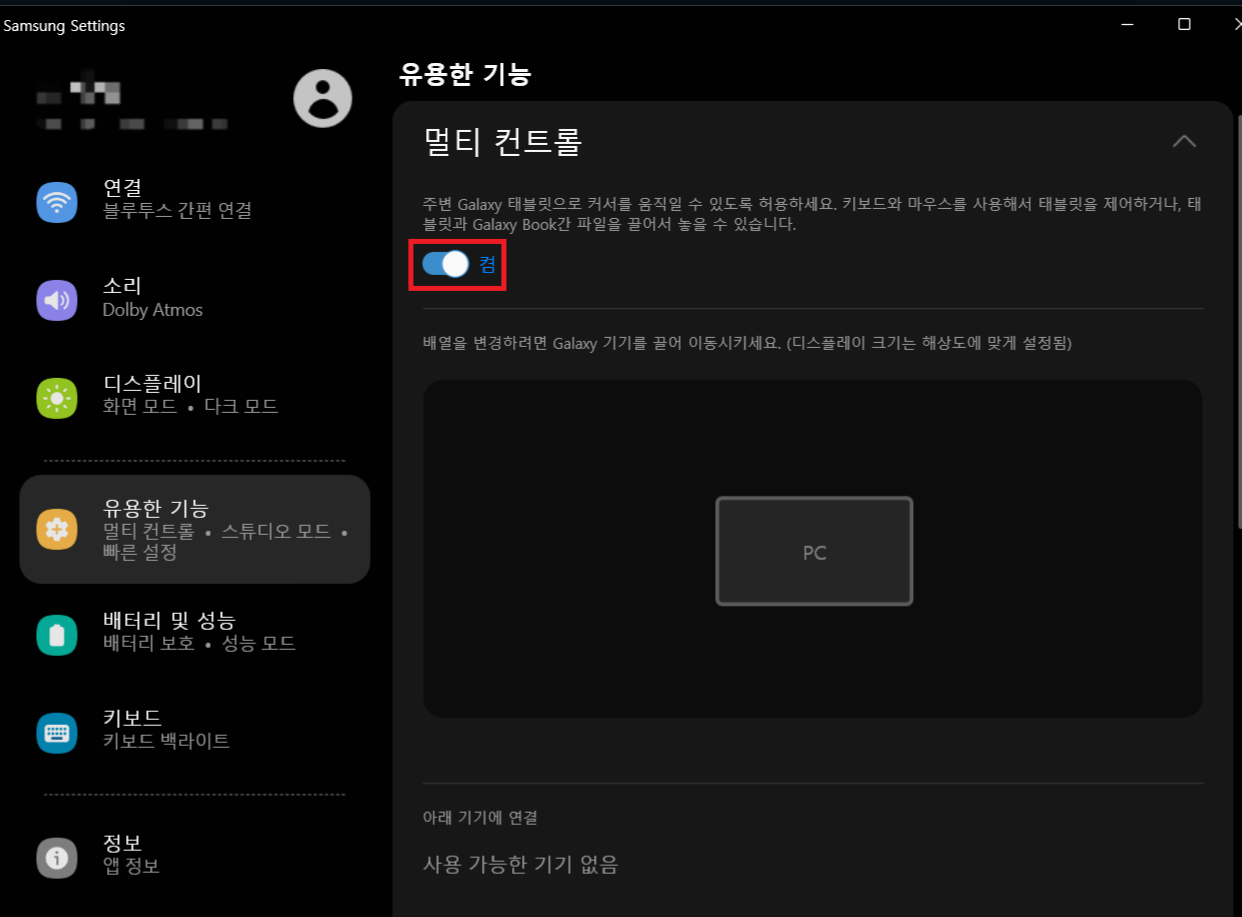Image resolution: width=1242 pixels, height=917 pixels.
Task: Click the 켬 status label
Action: tap(488, 264)
